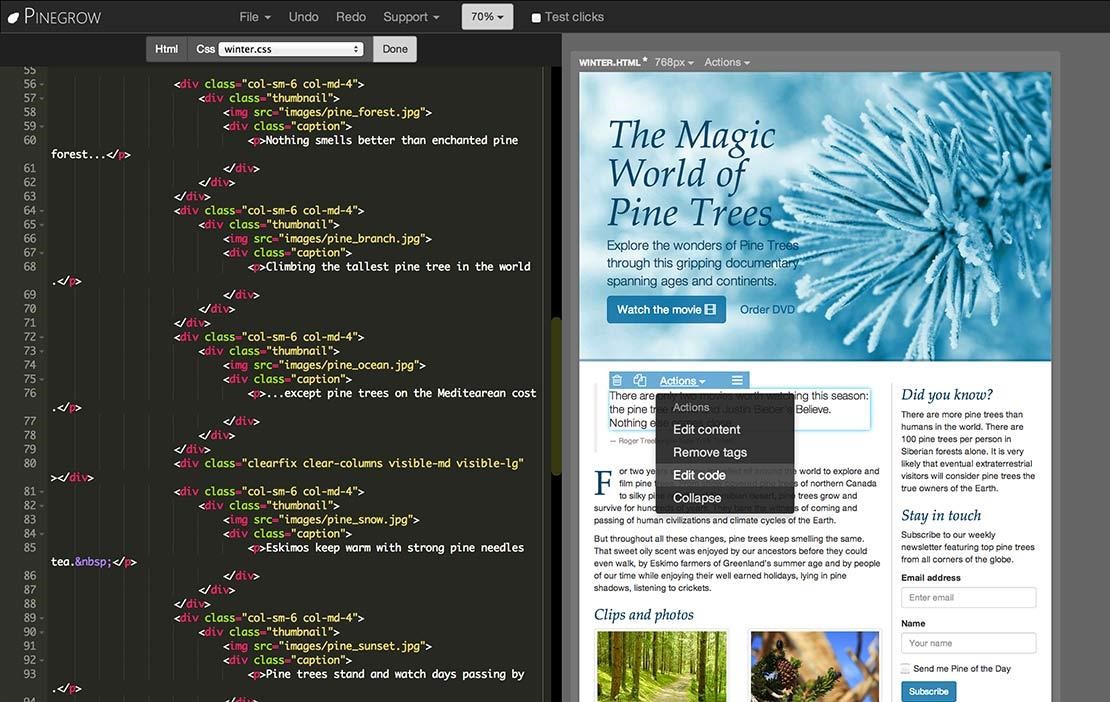The height and width of the screenshot is (702, 1110).
Task: Open the Support menu
Action: click(x=410, y=16)
